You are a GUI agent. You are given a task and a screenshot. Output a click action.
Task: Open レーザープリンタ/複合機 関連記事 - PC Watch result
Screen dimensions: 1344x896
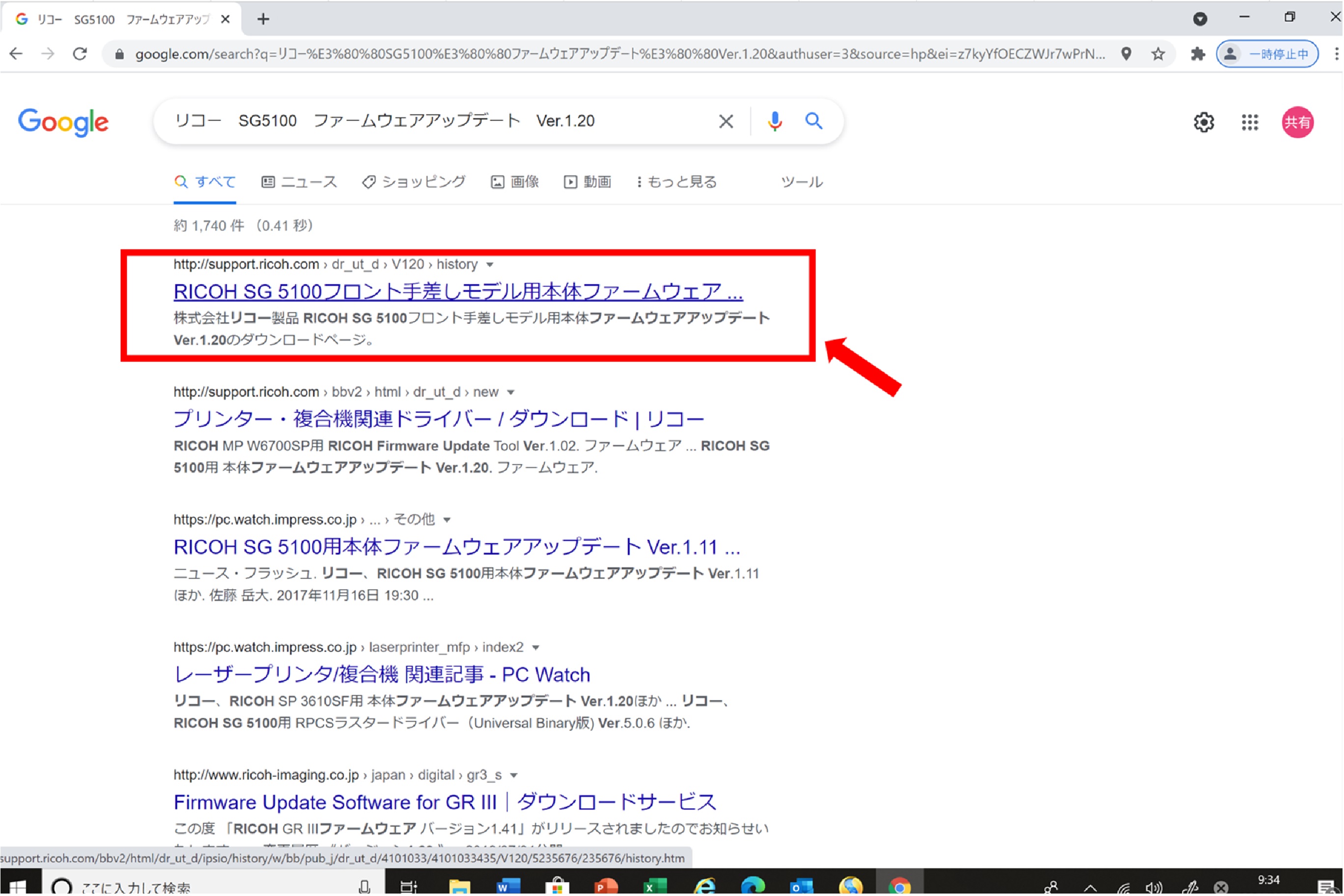382,675
